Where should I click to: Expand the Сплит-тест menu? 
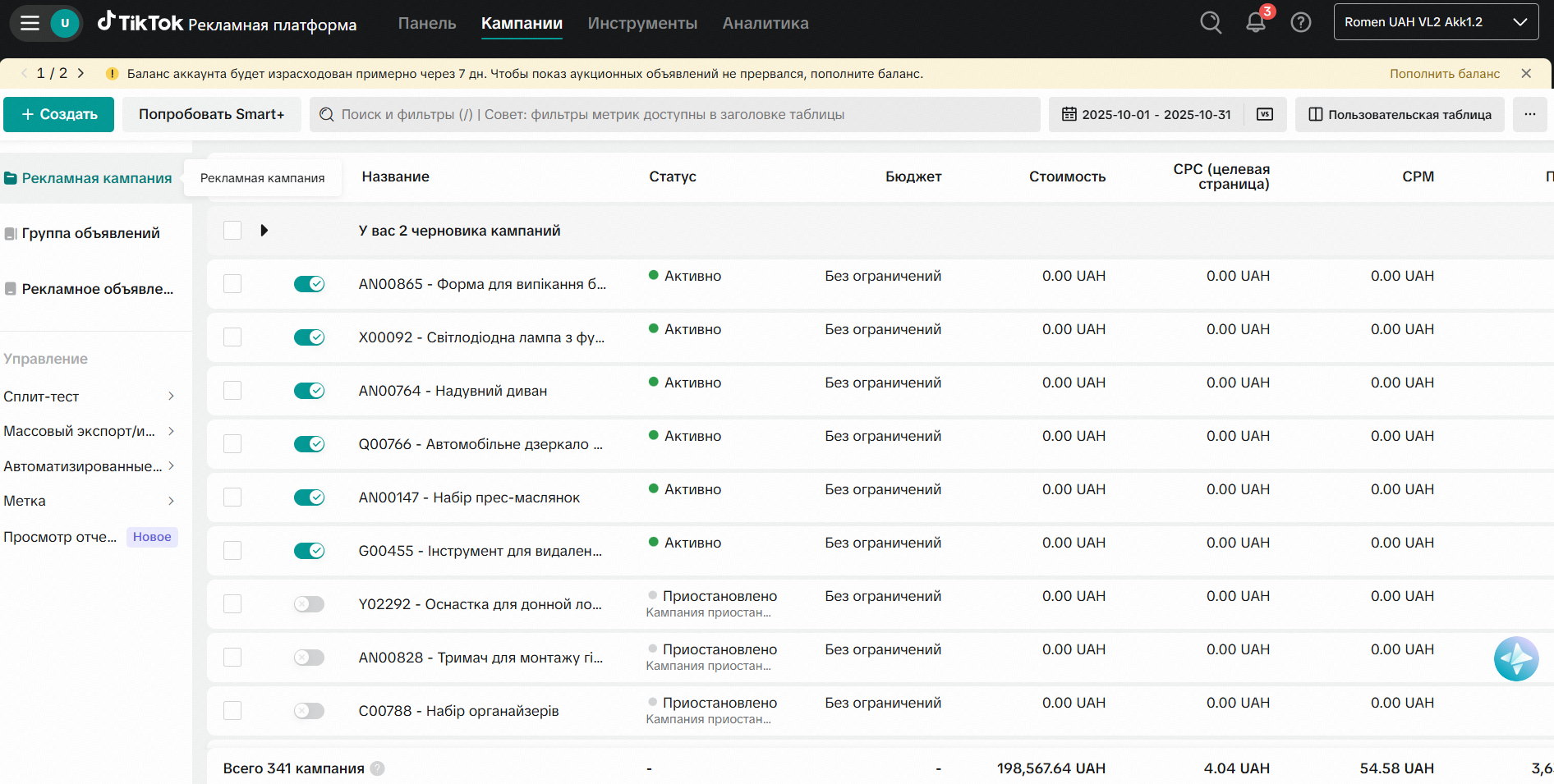[89, 397]
